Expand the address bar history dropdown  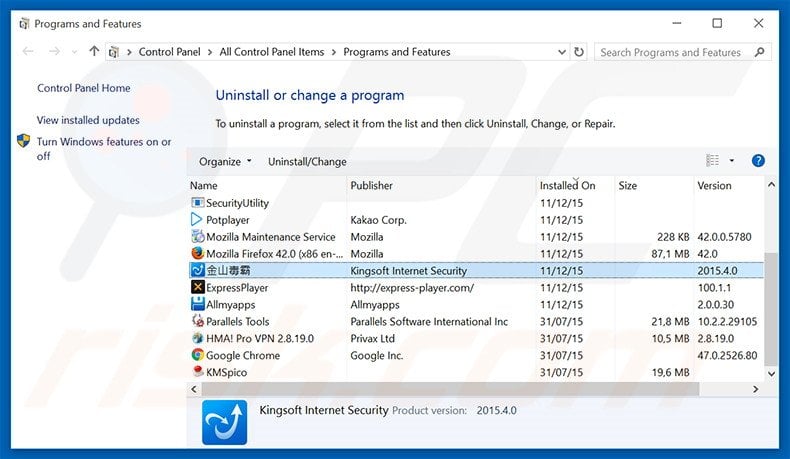pyautogui.click(x=562, y=52)
